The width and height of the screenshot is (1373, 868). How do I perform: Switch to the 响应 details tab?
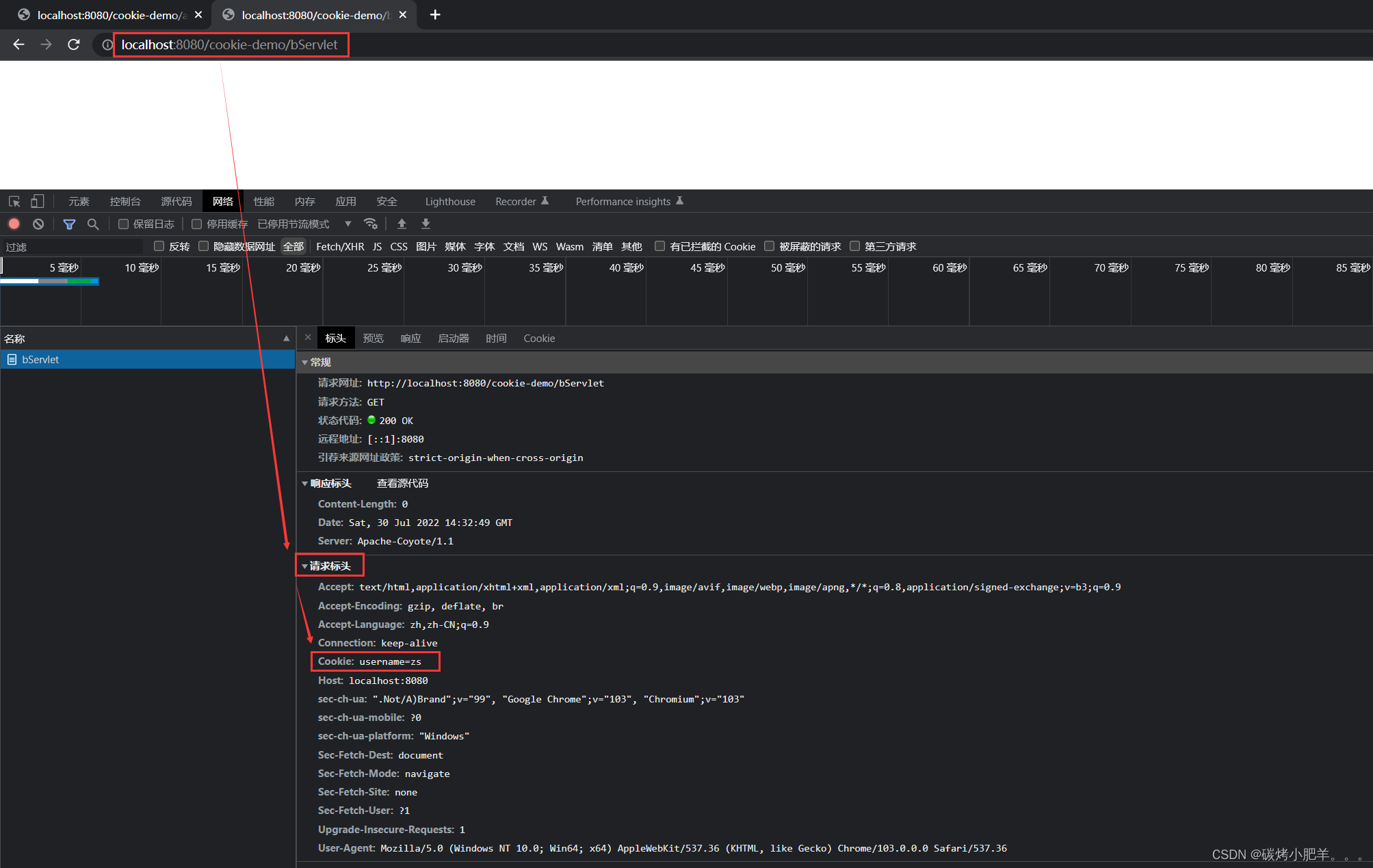click(411, 339)
